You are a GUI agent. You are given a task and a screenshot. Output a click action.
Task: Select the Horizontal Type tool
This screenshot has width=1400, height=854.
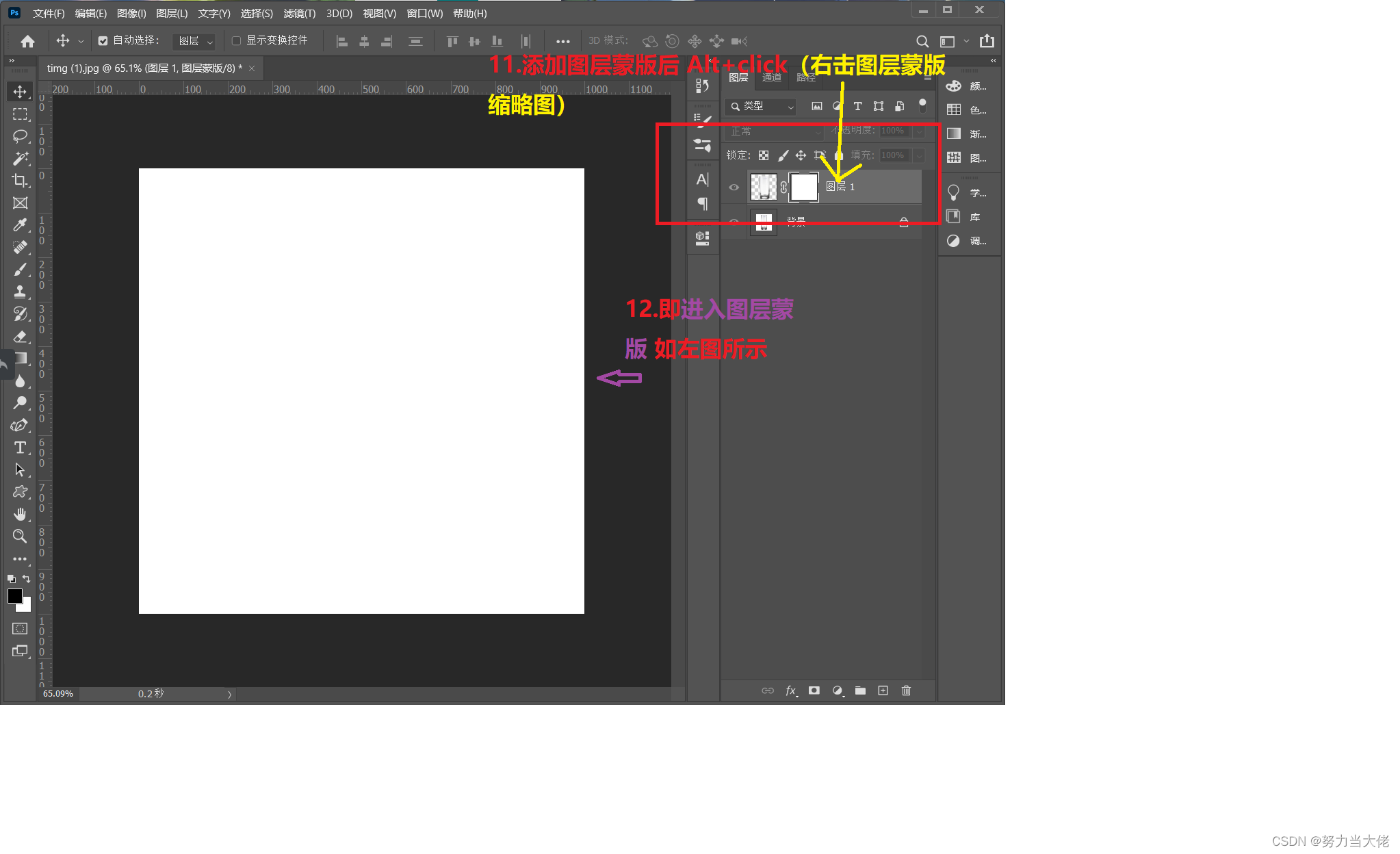pyautogui.click(x=20, y=448)
